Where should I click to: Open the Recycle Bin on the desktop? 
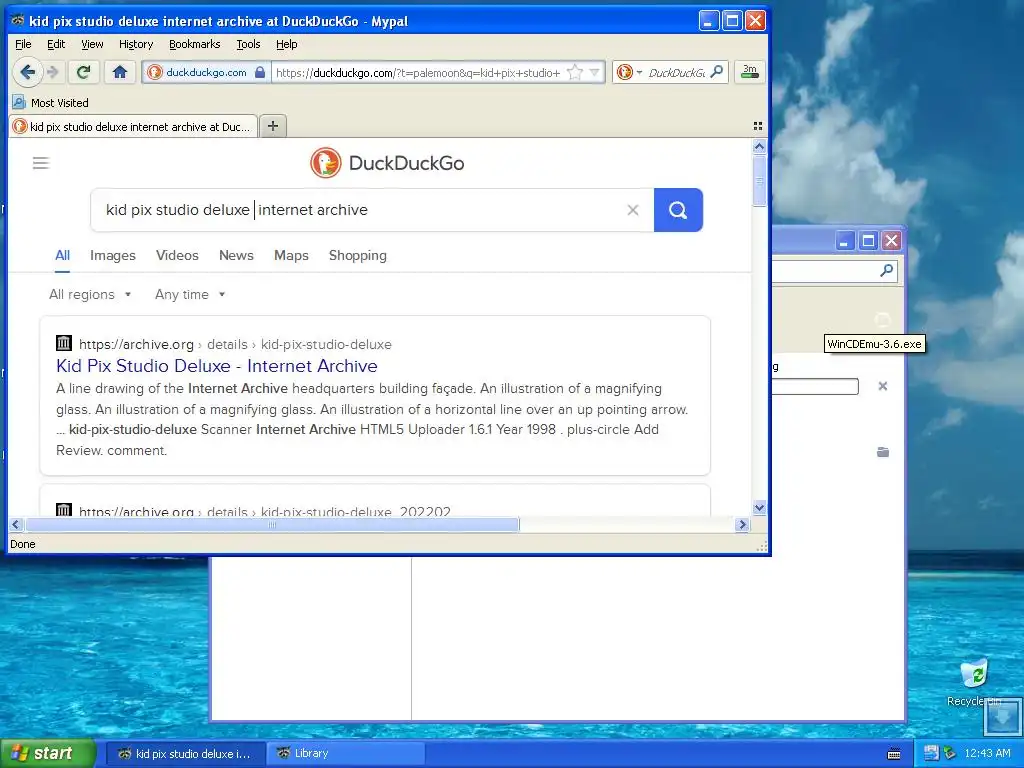(x=974, y=682)
